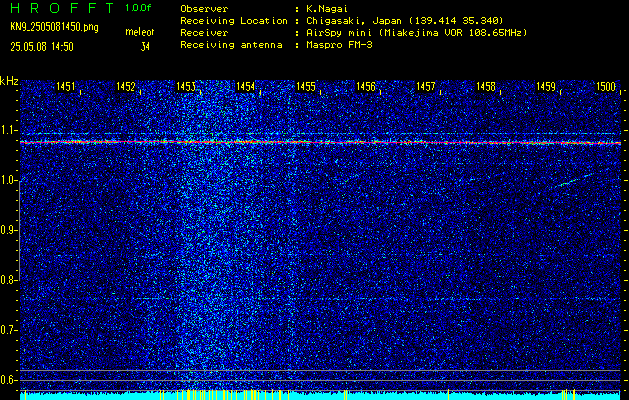The width and height of the screenshot is (629, 400).
Task: Click the 0.7 kHz frequency label
Action: [9, 330]
